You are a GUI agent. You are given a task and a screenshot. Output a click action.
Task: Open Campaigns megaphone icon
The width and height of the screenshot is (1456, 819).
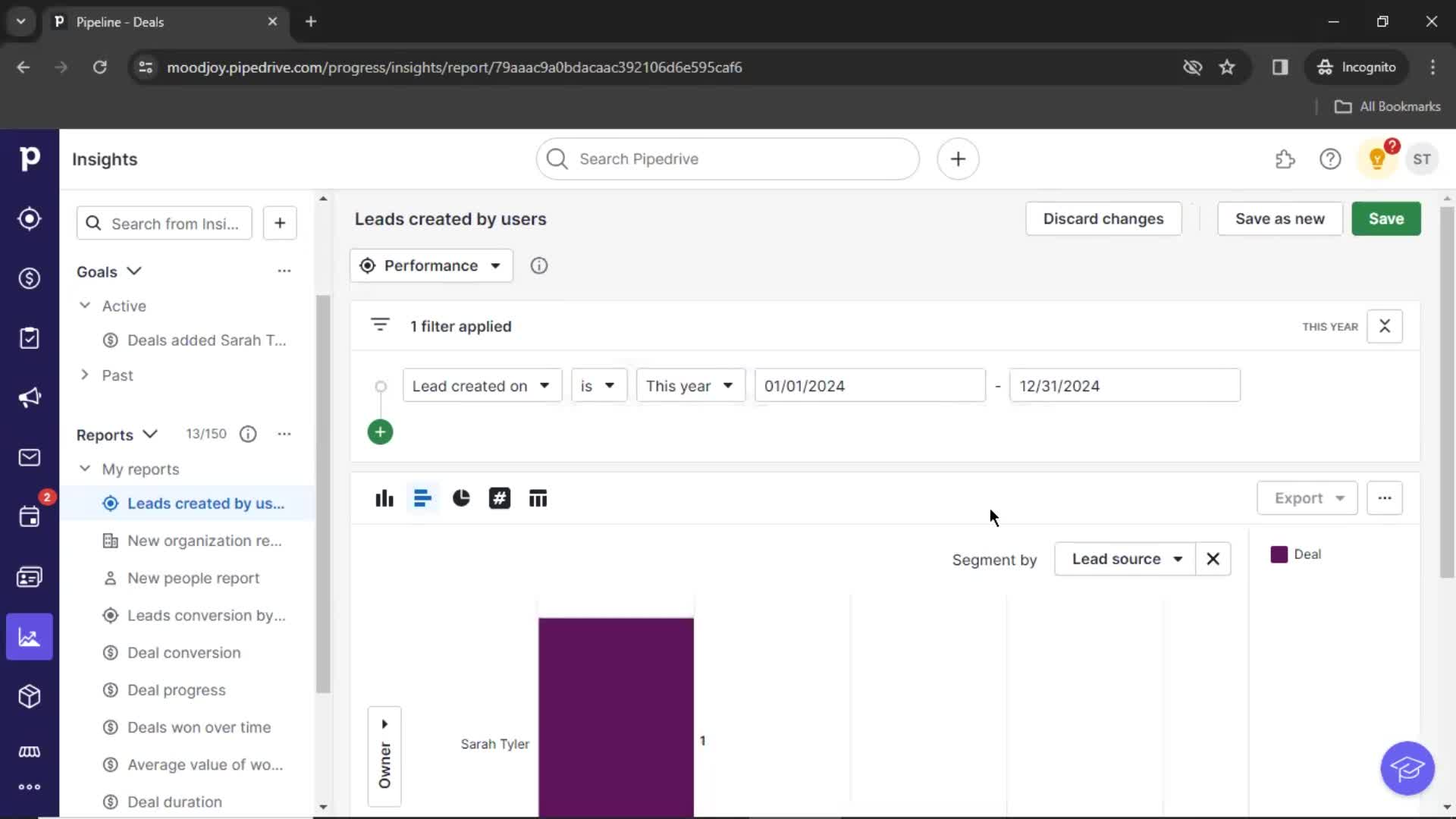30,397
